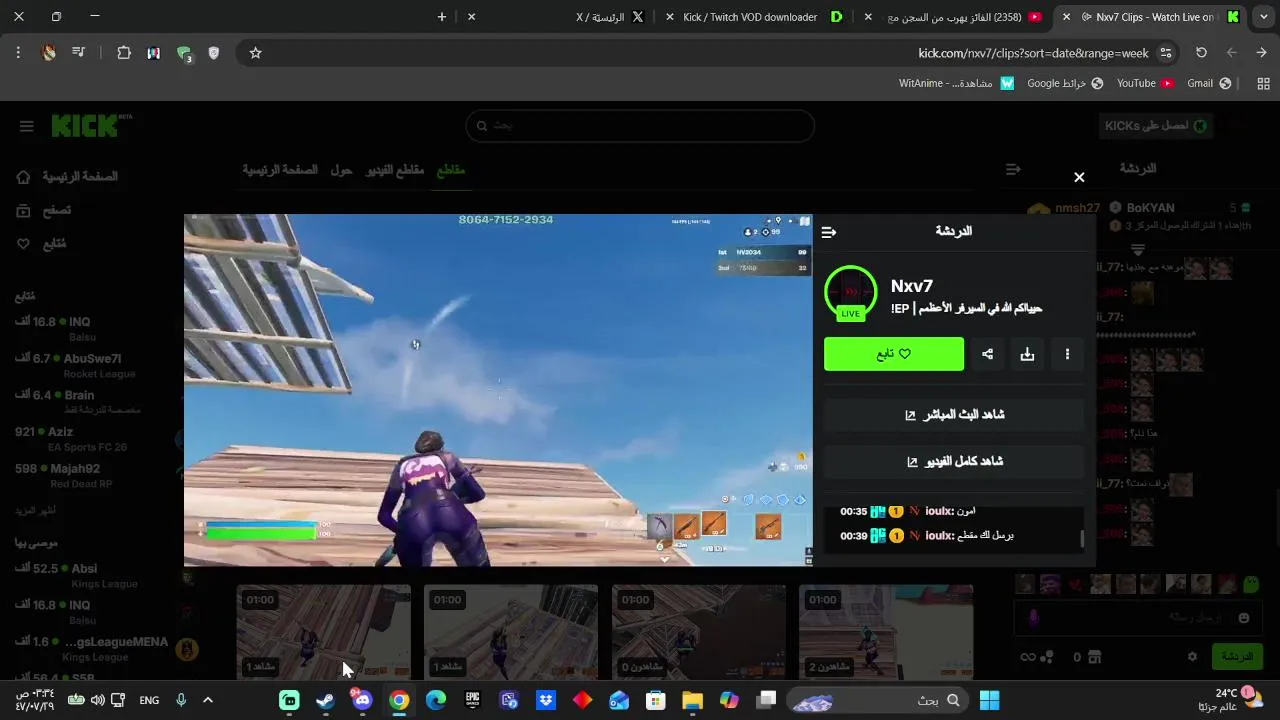Go to sidebar الصفحة الرئيسية home icon

click(x=24, y=177)
